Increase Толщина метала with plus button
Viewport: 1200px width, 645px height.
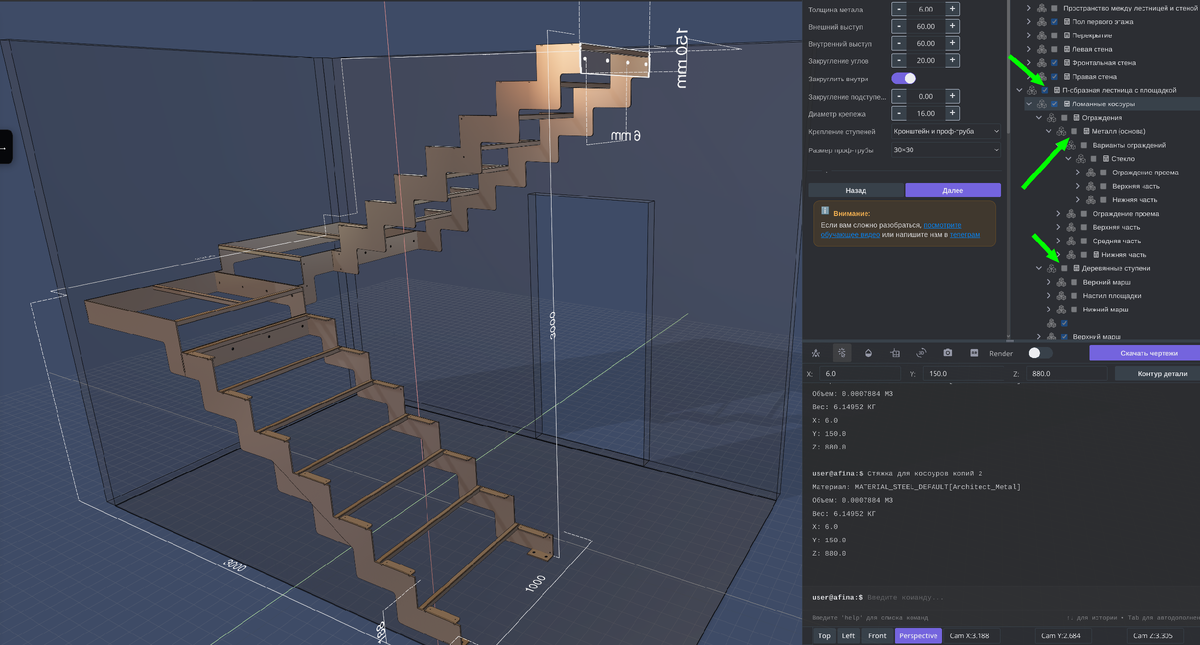[x=952, y=9]
